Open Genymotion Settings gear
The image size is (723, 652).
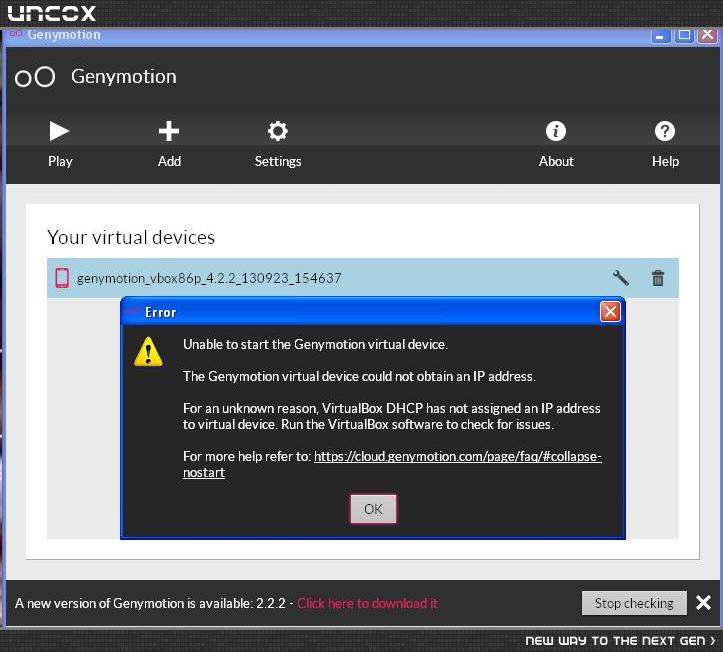click(278, 144)
